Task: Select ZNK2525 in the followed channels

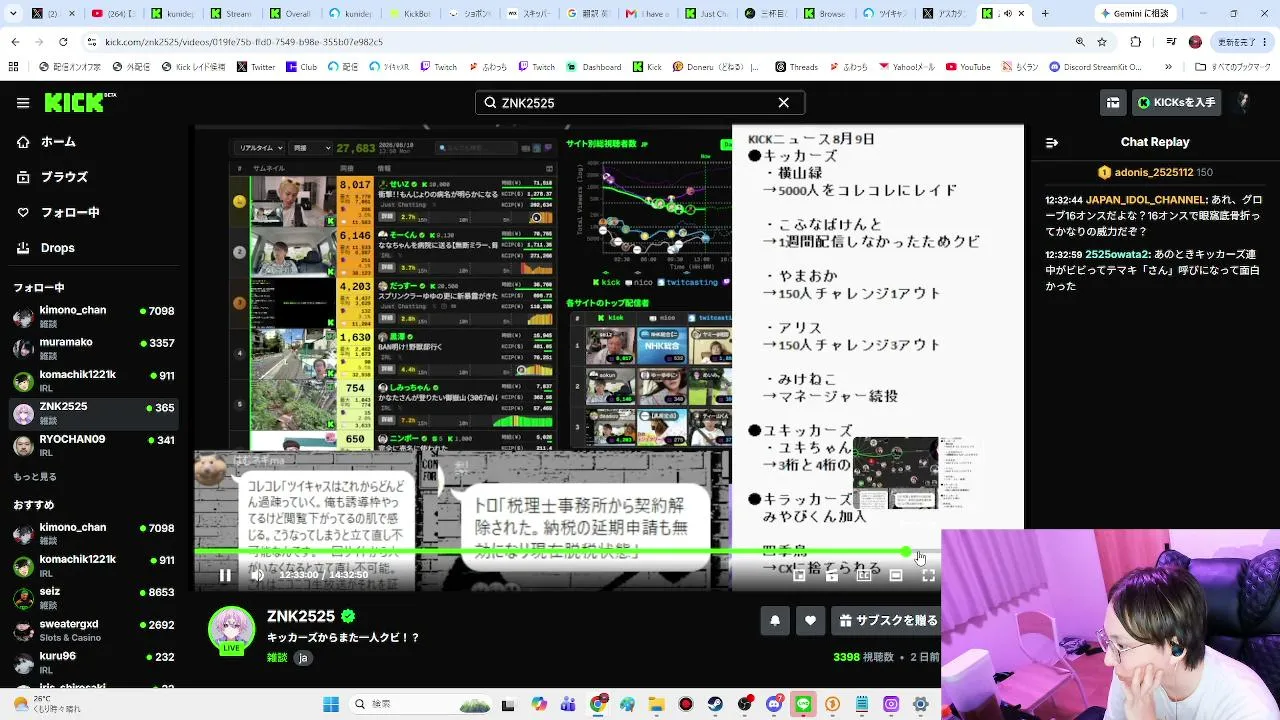Action: coord(95,412)
